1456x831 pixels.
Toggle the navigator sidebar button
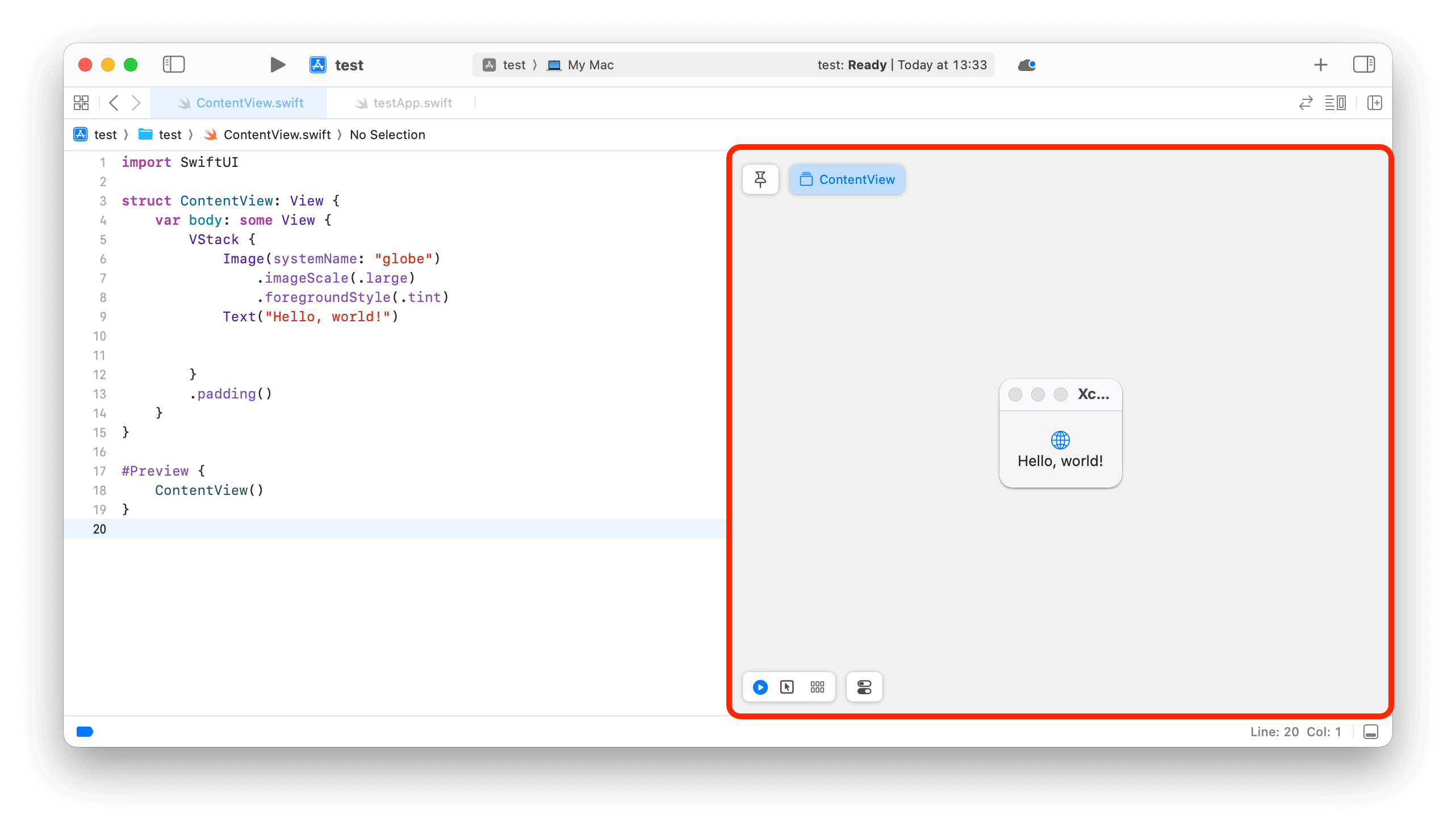pyautogui.click(x=174, y=65)
